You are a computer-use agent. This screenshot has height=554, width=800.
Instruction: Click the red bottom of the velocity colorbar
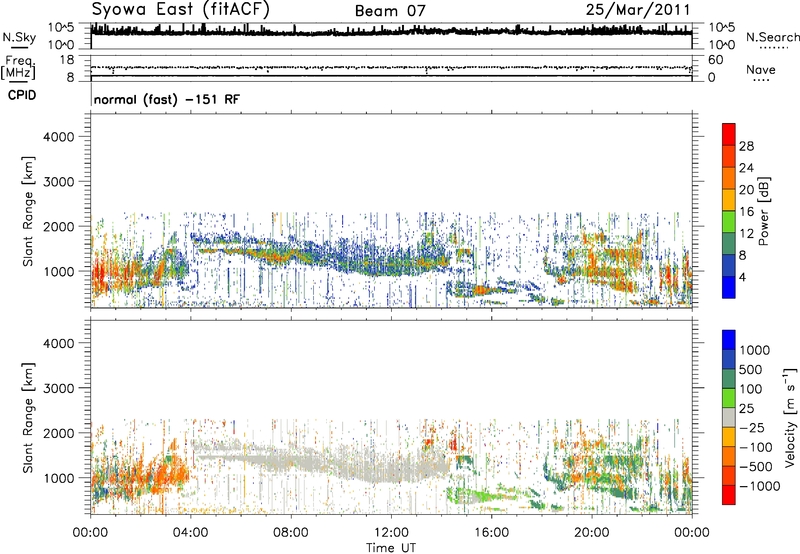(x=729, y=495)
